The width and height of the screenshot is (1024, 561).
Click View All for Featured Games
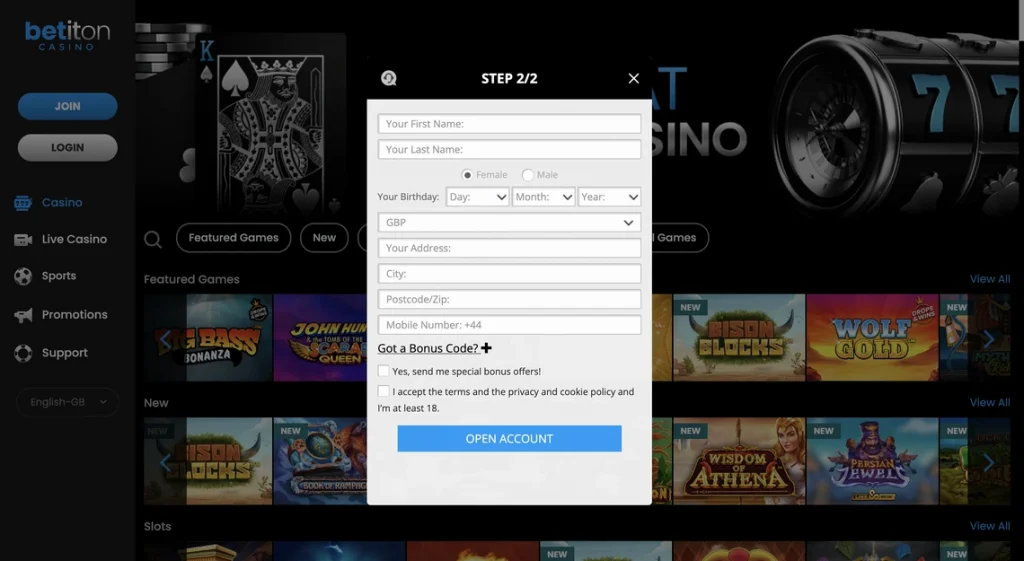tap(990, 279)
